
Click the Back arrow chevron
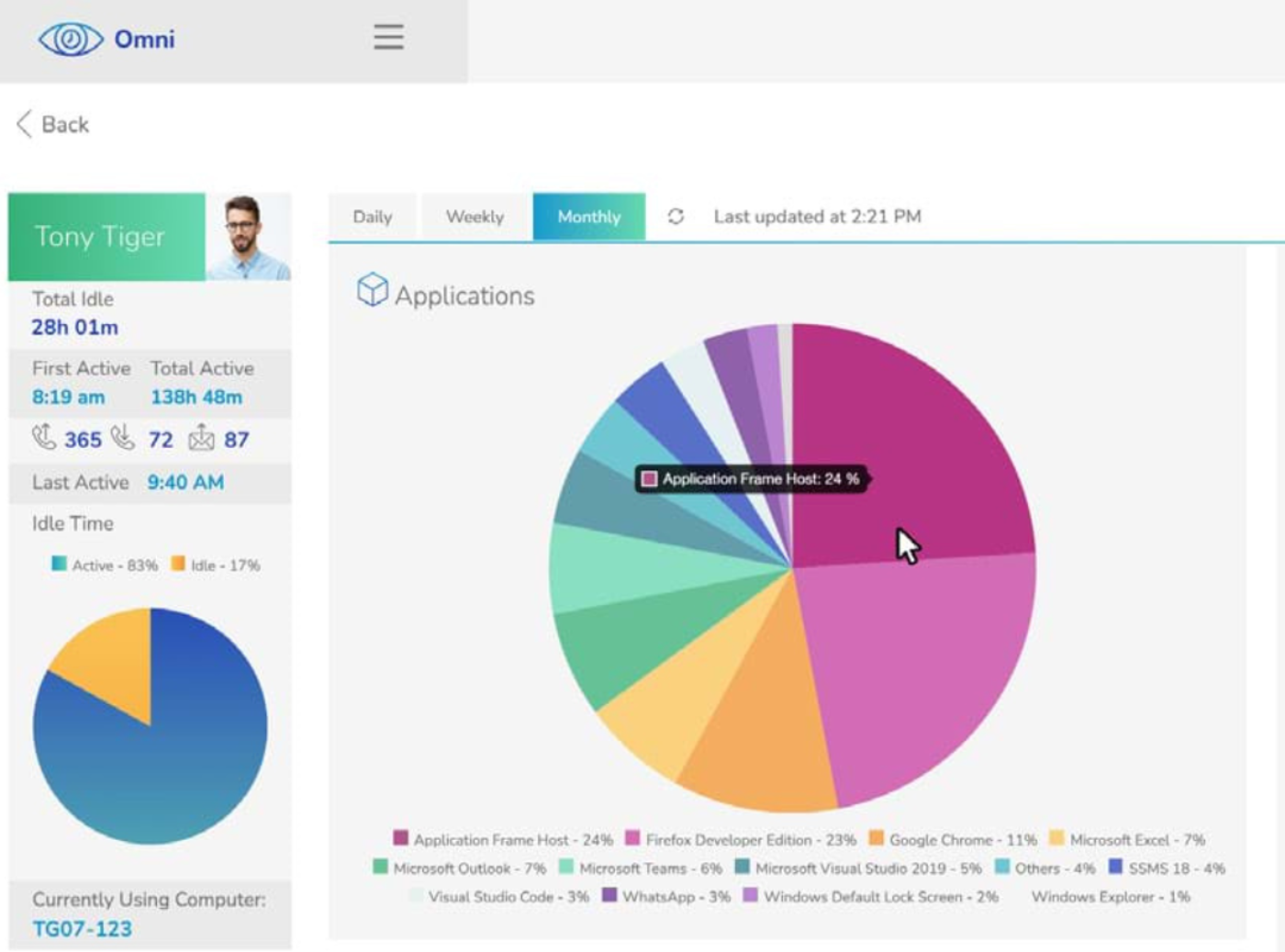(x=25, y=124)
